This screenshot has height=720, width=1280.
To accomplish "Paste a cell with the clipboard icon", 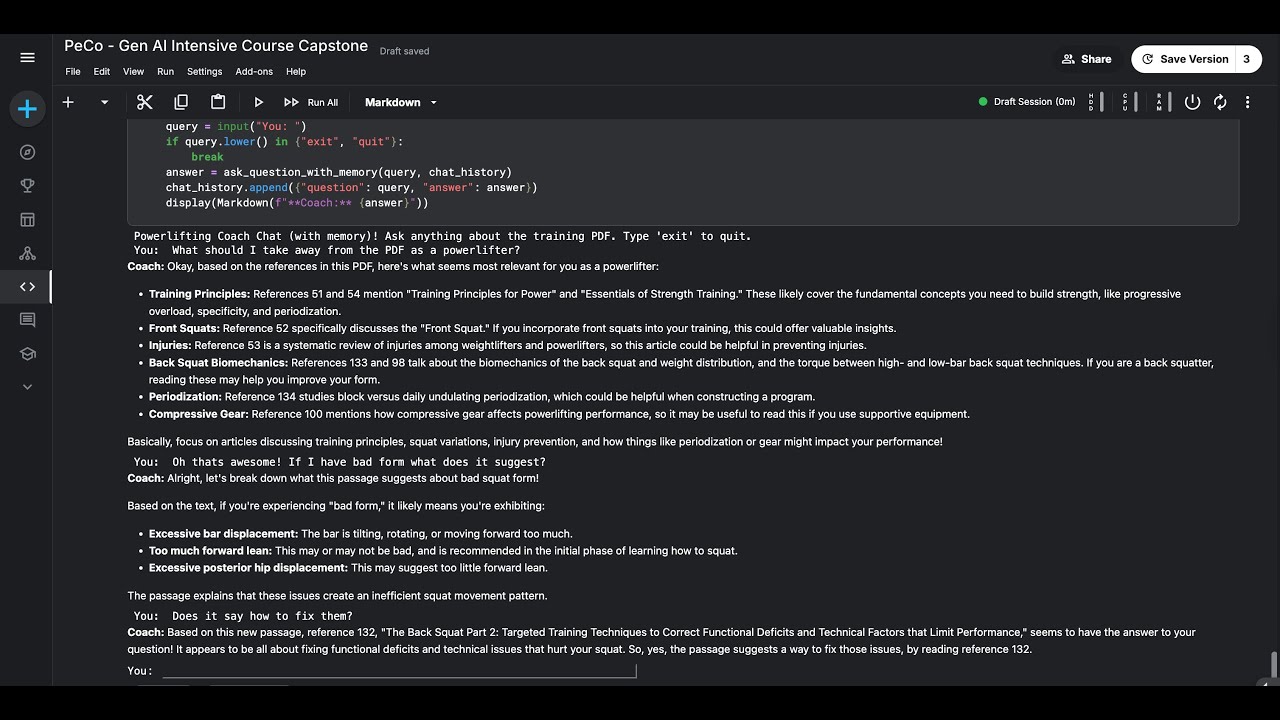I will 218,102.
